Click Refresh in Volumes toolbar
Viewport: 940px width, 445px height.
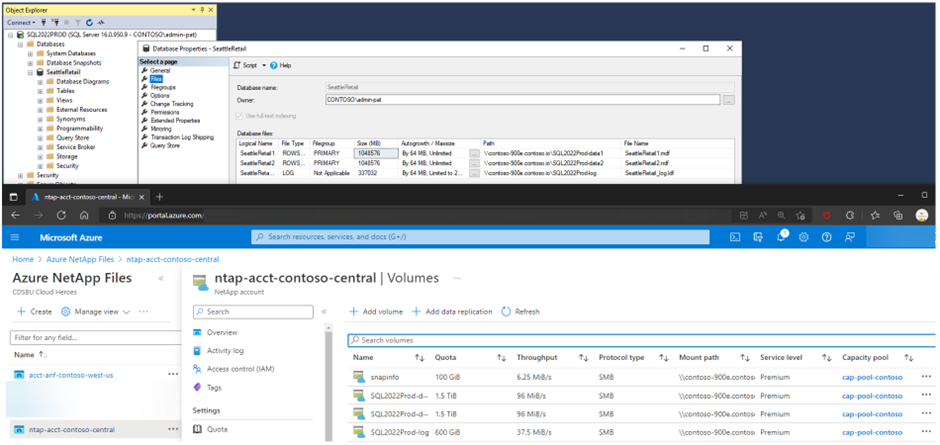[520, 312]
